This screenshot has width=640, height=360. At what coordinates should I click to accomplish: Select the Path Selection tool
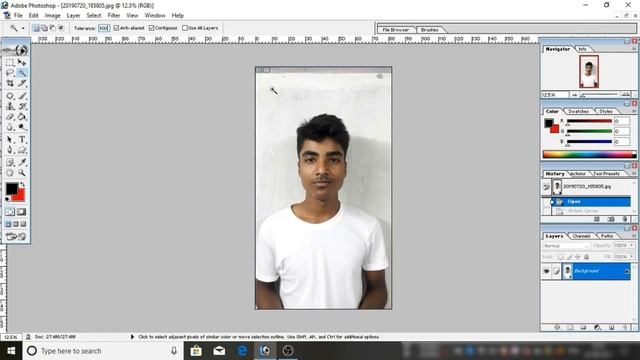click(x=10, y=140)
